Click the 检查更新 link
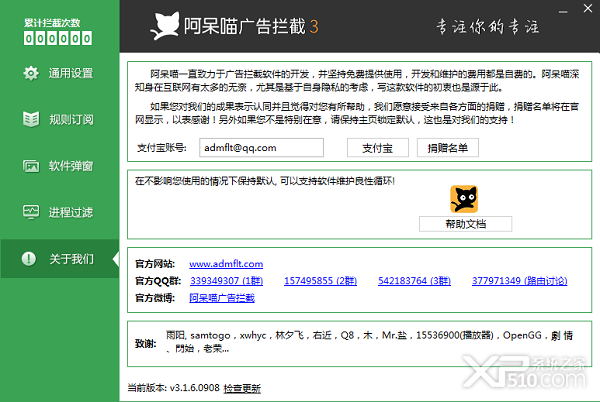Viewport: 600px width, 402px height. point(242,388)
